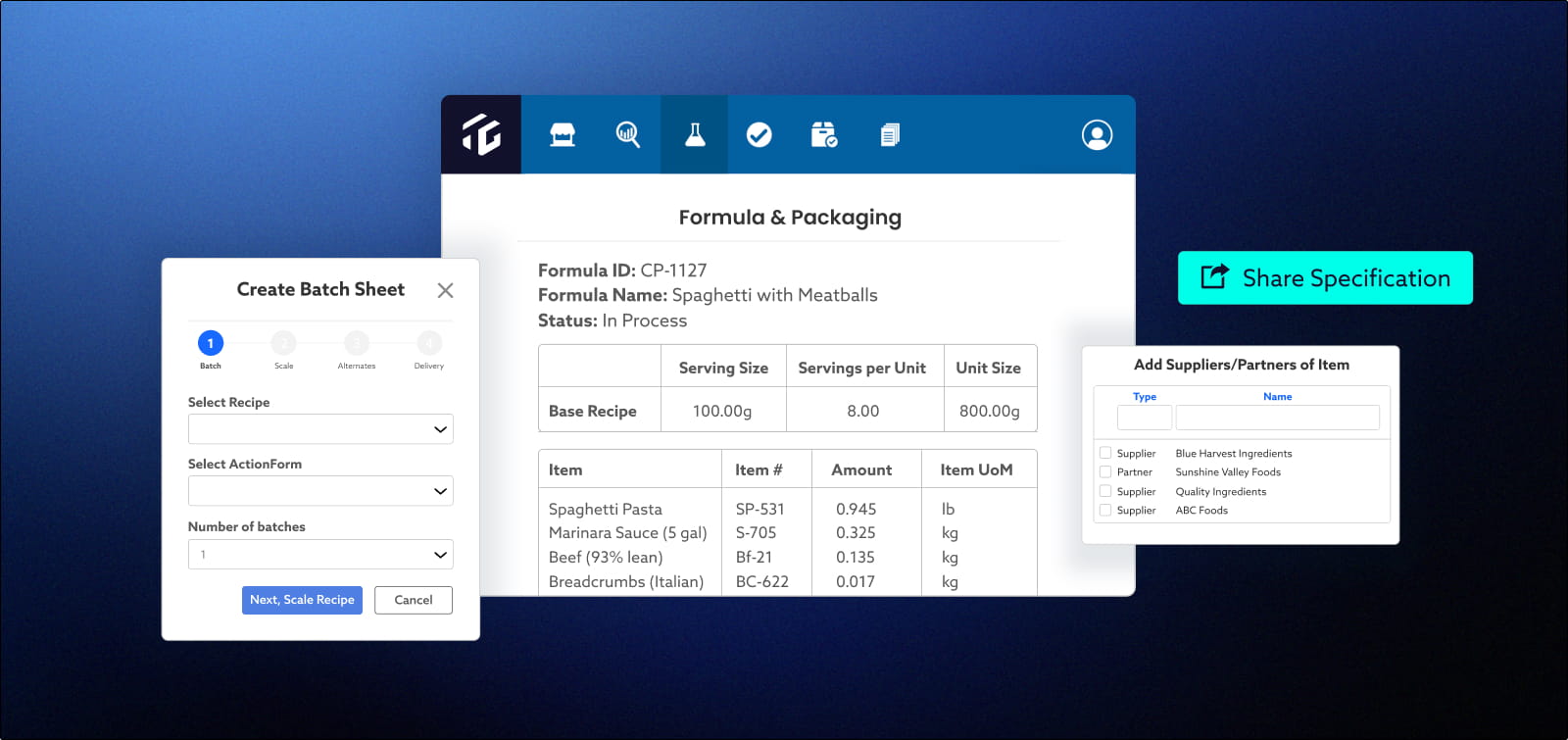Tick the Sunshine Valley Foods partner checkbox
The height and width of the screenshot is (740, 1568).
1105,471
